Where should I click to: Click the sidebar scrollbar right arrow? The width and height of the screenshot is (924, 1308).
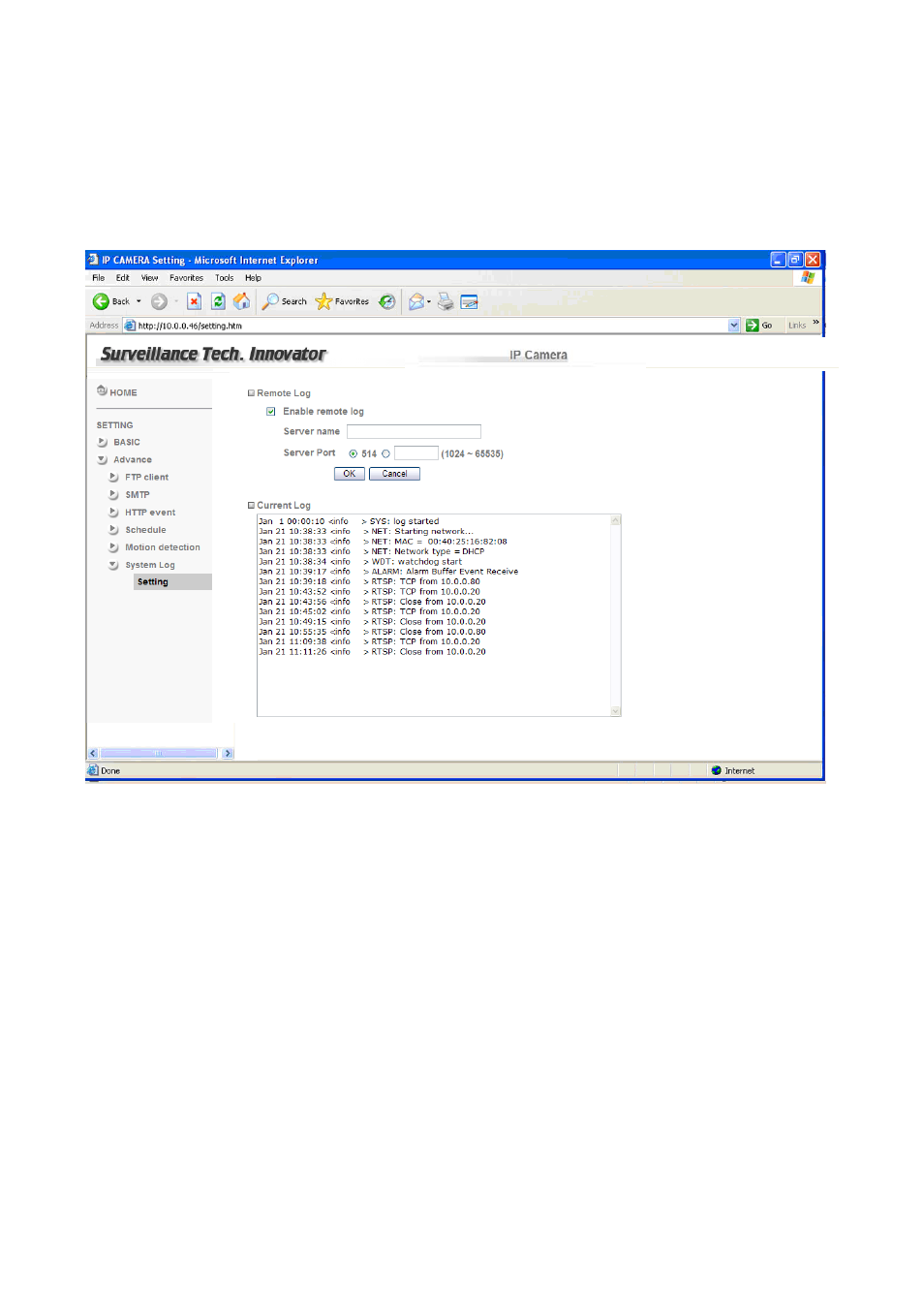coord(228,753)
